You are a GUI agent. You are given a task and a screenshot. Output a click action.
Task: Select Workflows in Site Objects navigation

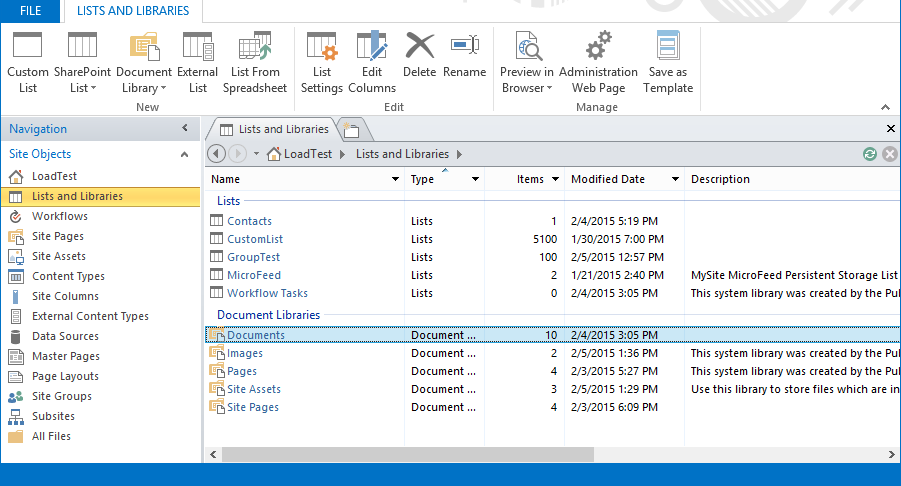point(60,216)
